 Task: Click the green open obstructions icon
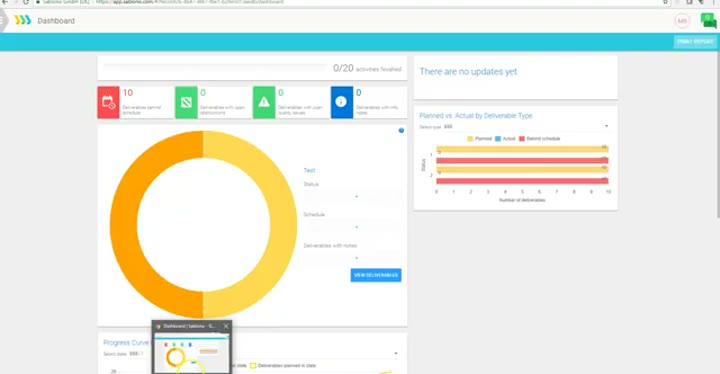pos(186,102)
